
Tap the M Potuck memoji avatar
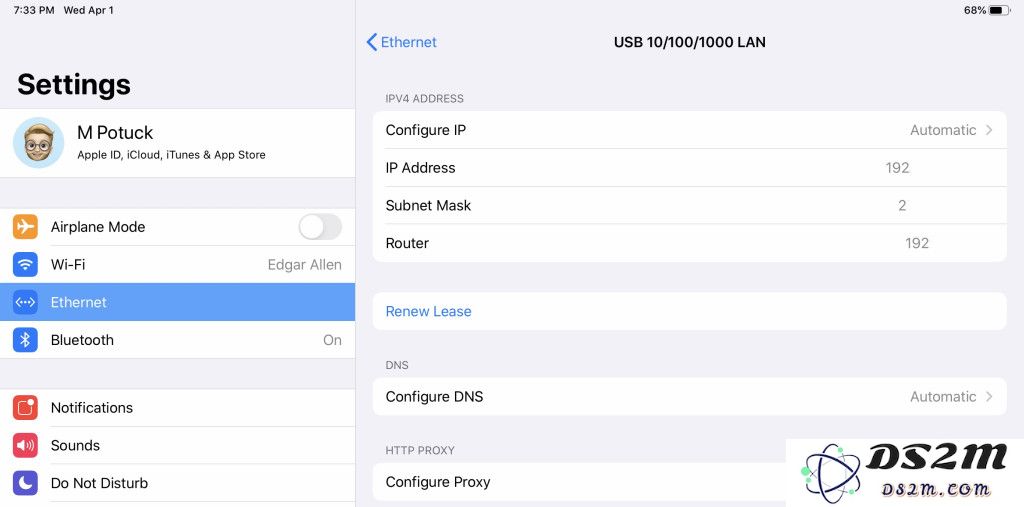39,142
